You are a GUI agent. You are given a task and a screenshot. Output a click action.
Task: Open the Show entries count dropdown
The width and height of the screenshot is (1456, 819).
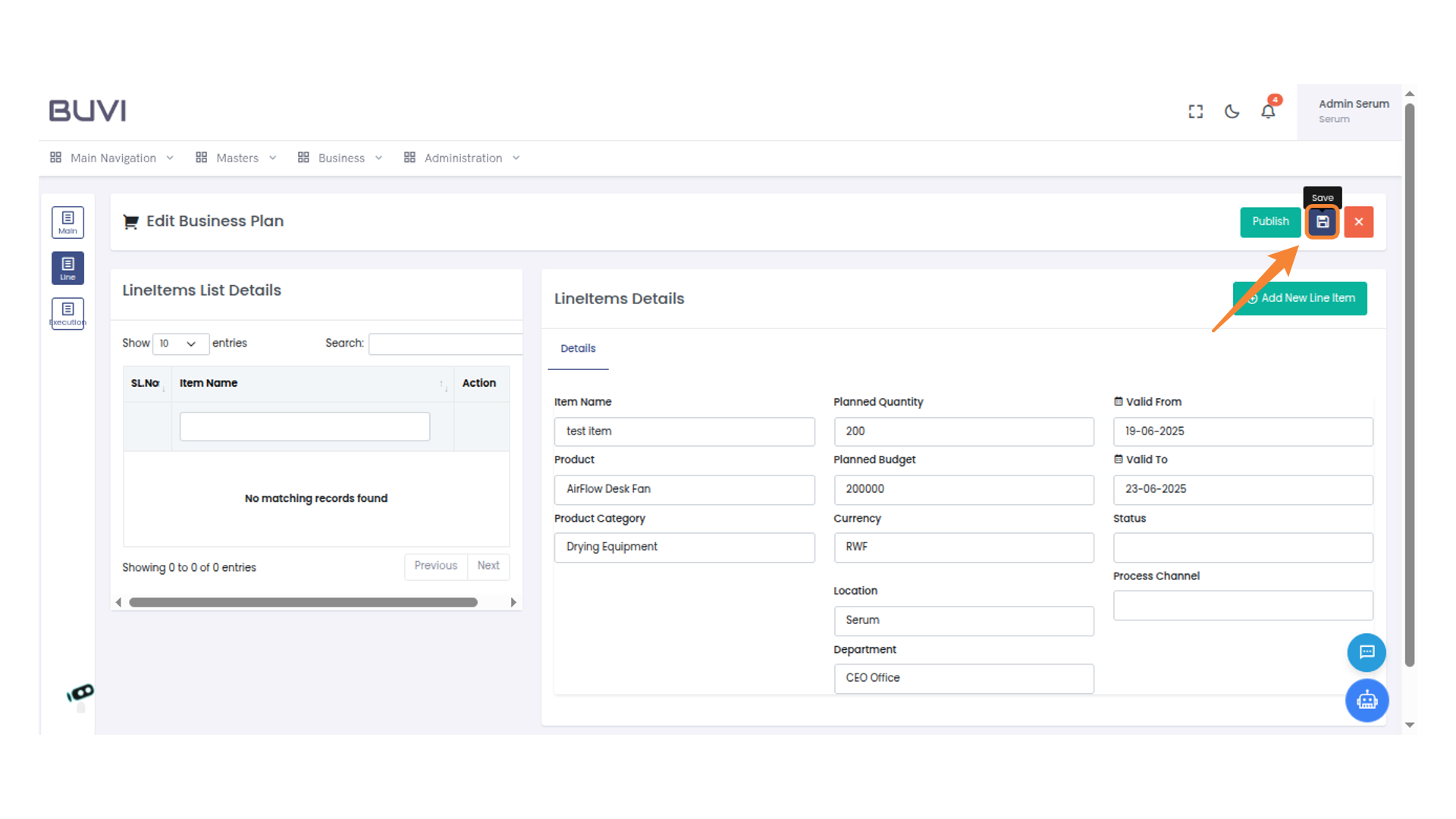click(180, 344)
